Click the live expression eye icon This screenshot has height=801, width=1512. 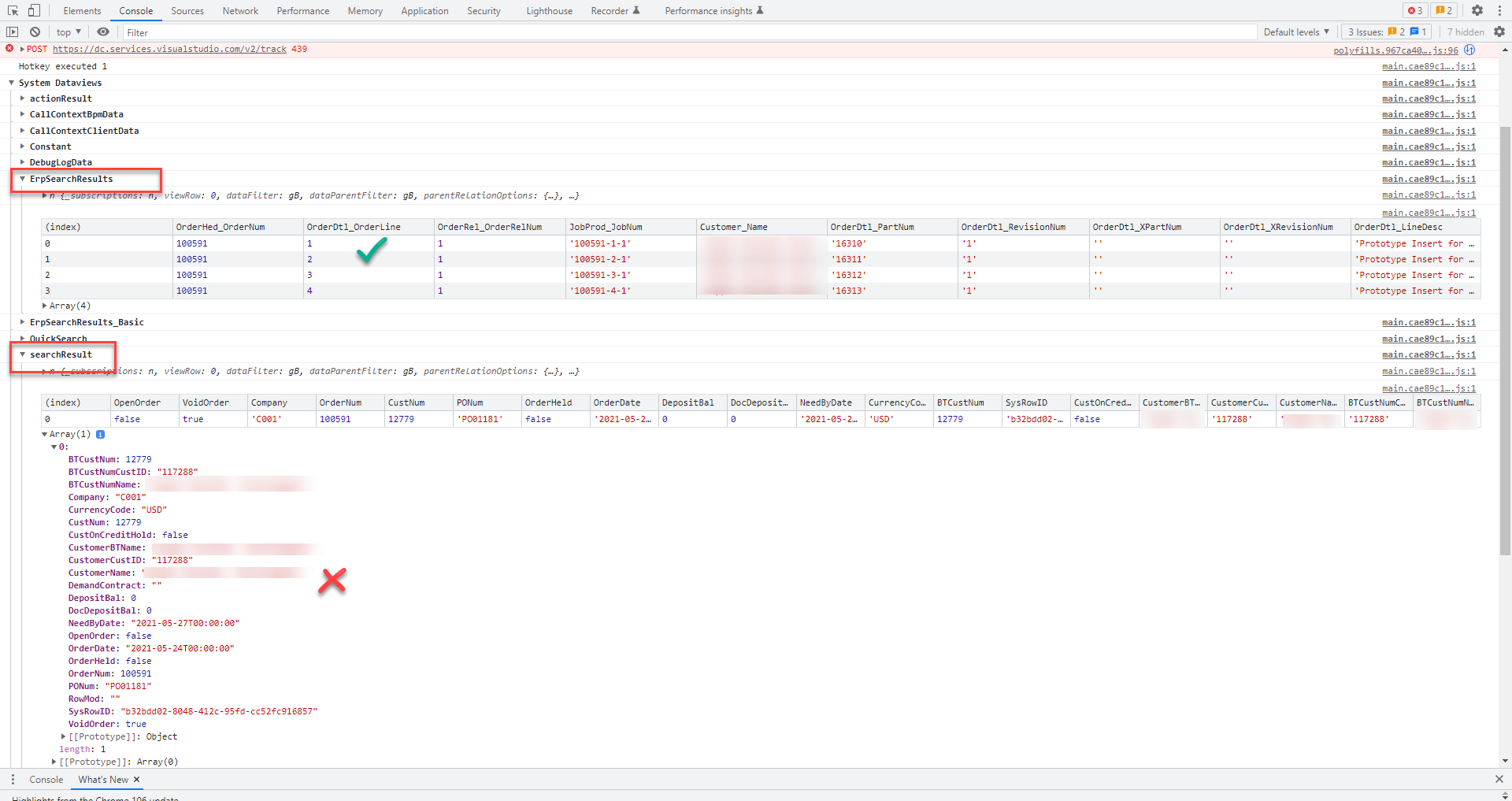tap(103, 32)
